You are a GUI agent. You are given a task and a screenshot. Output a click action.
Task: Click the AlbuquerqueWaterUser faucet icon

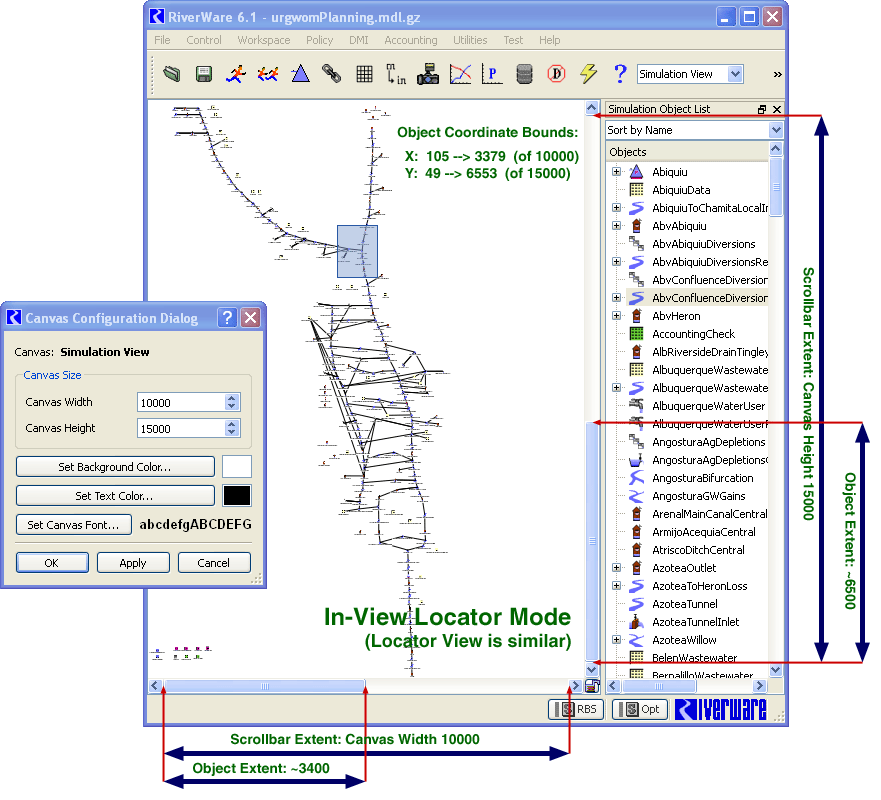pos(636,406)
